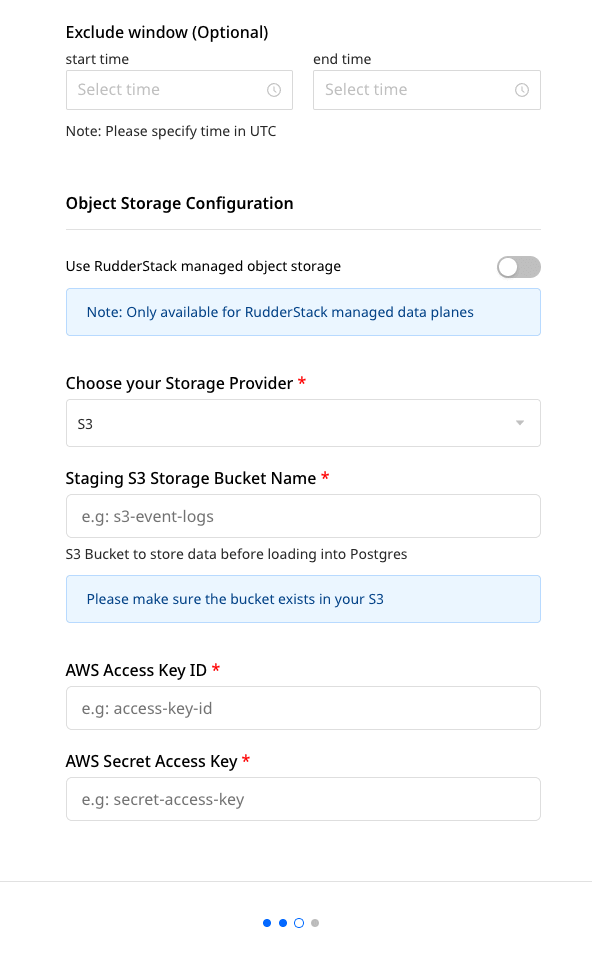The image size is (592, 956).
Task: Click the Object Storage Configuration heading
Action: coord(179,203)
